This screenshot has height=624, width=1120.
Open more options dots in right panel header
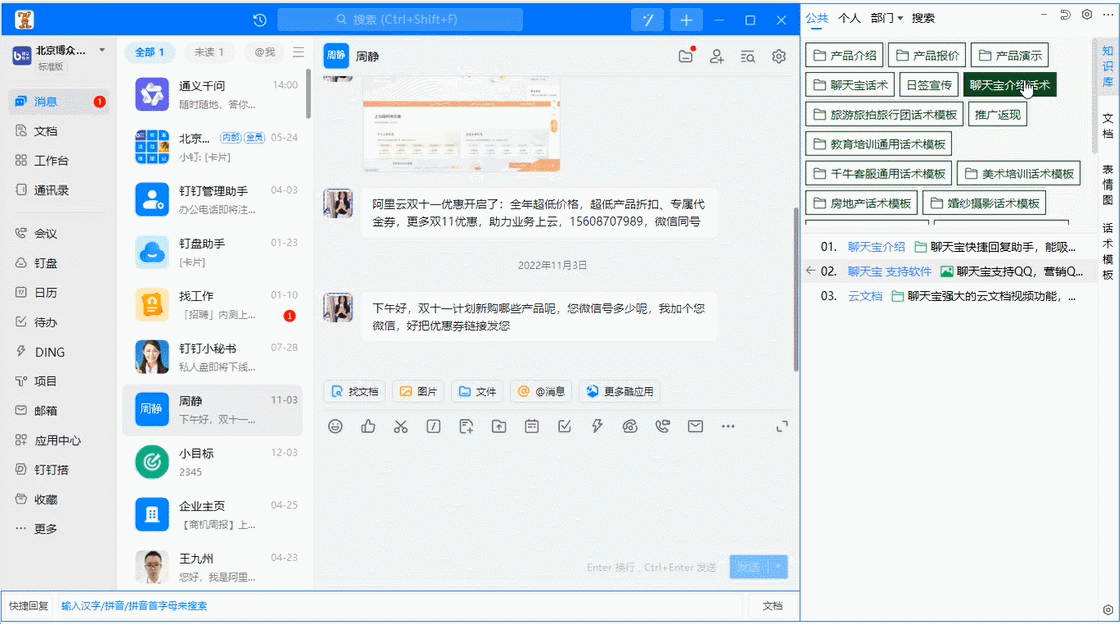tap(1108, 14)
